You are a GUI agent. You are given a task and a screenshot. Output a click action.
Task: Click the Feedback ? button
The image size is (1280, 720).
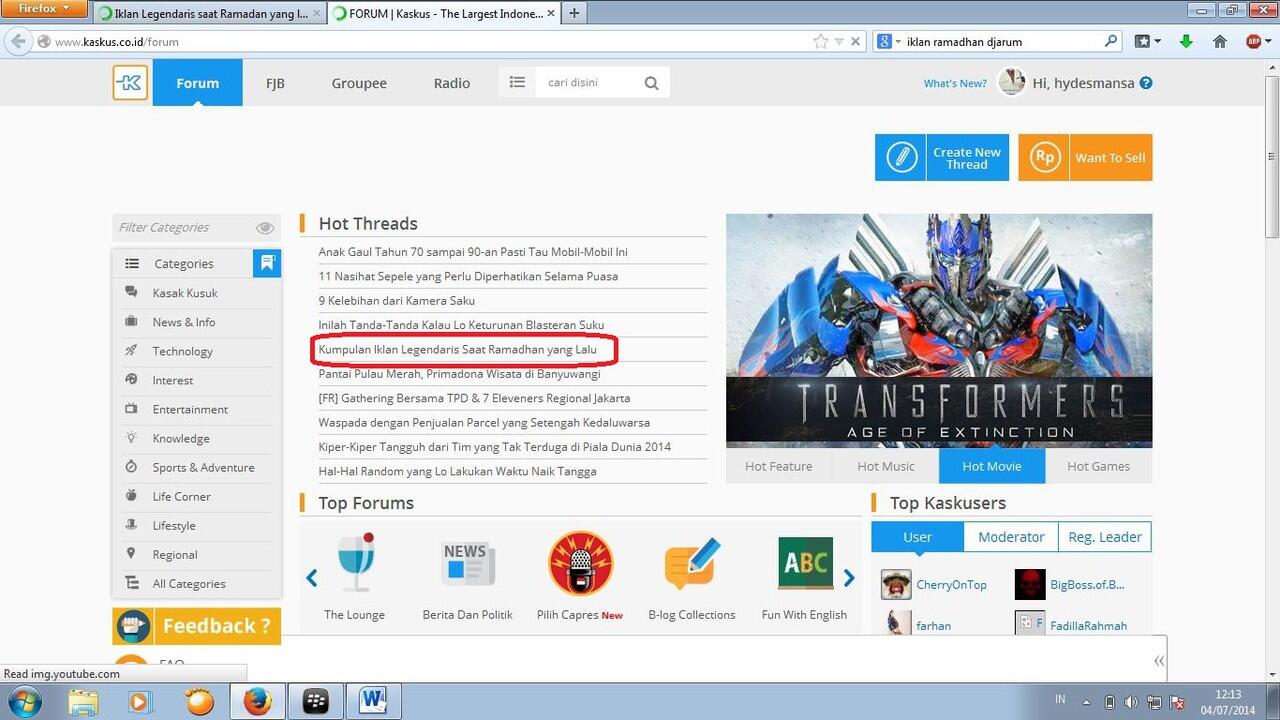tap(196, 626)
